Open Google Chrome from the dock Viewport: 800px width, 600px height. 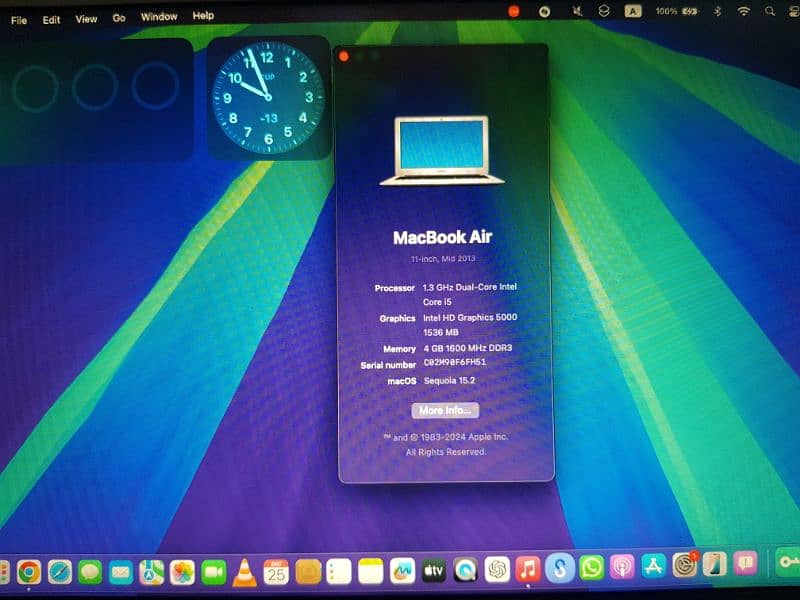[29, 571]
